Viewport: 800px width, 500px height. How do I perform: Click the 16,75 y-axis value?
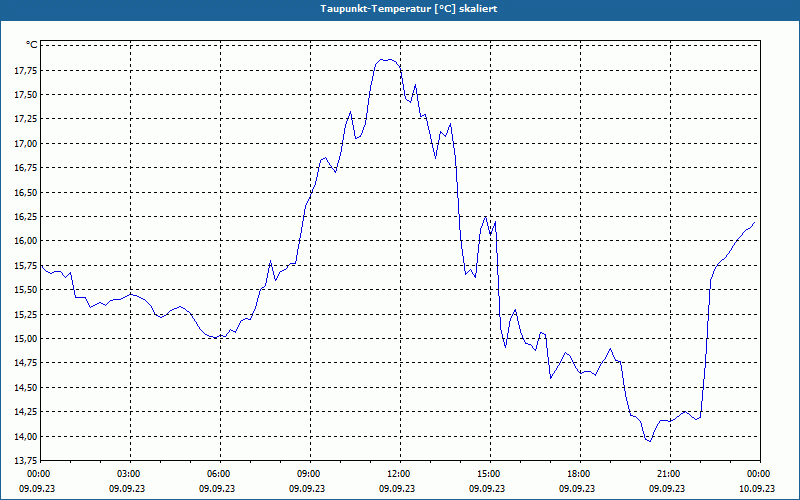pos(26,168)
